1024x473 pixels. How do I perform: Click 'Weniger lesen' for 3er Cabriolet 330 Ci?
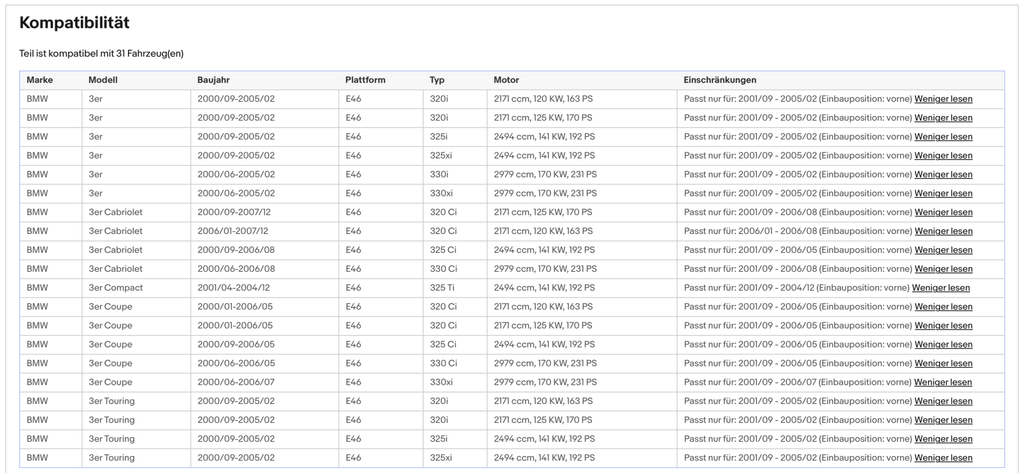(x=943, y=269)
